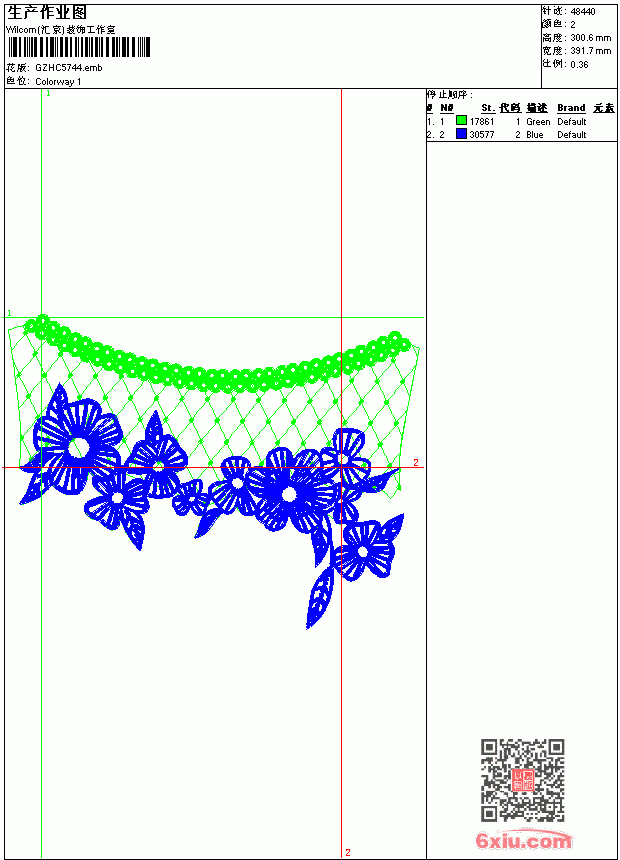Click the barcode under the studio name
The height and width of the screenshot is (860, 620).
point(79,47)
